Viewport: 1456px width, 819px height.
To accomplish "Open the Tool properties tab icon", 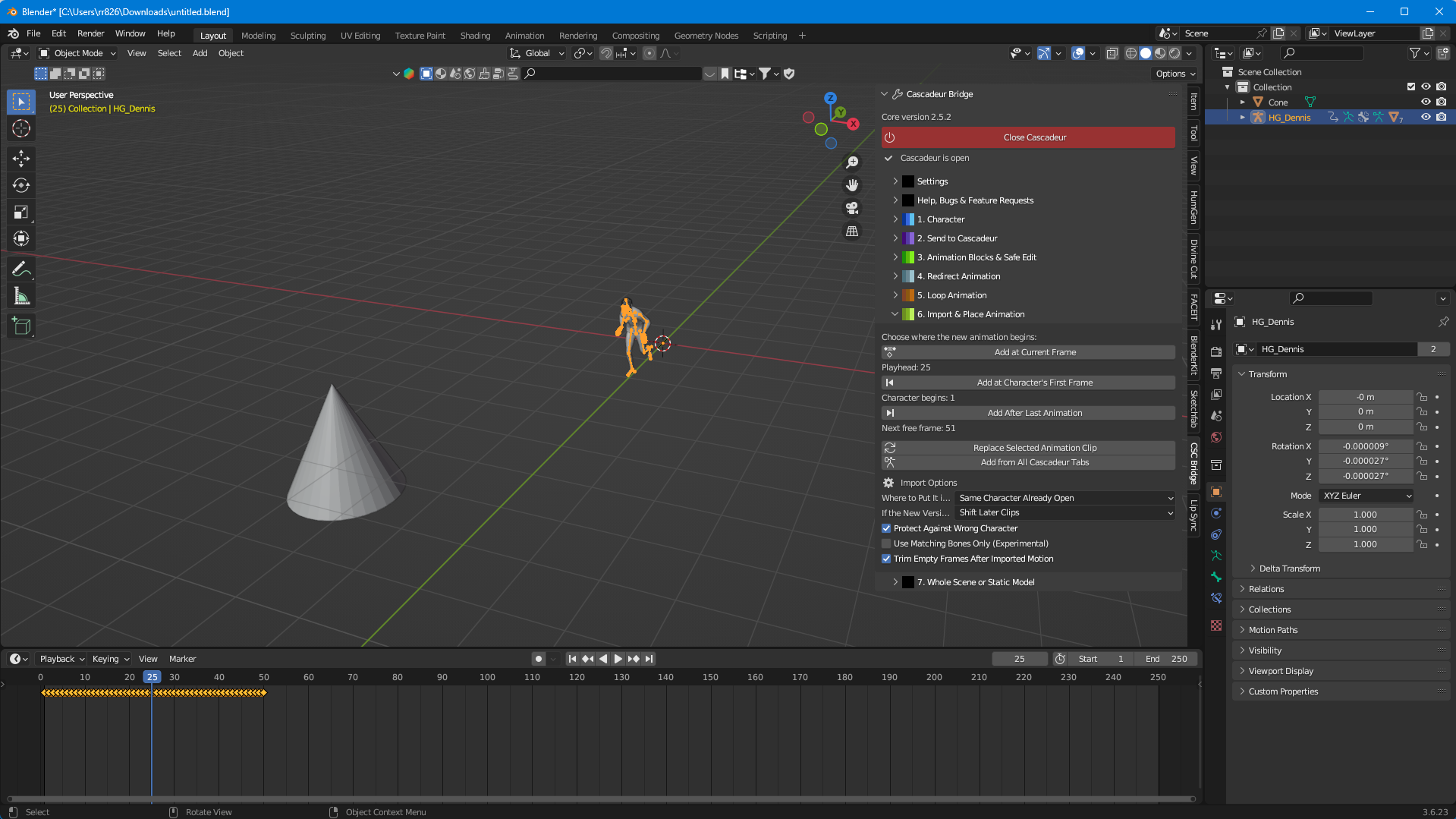I will 1216,325.
